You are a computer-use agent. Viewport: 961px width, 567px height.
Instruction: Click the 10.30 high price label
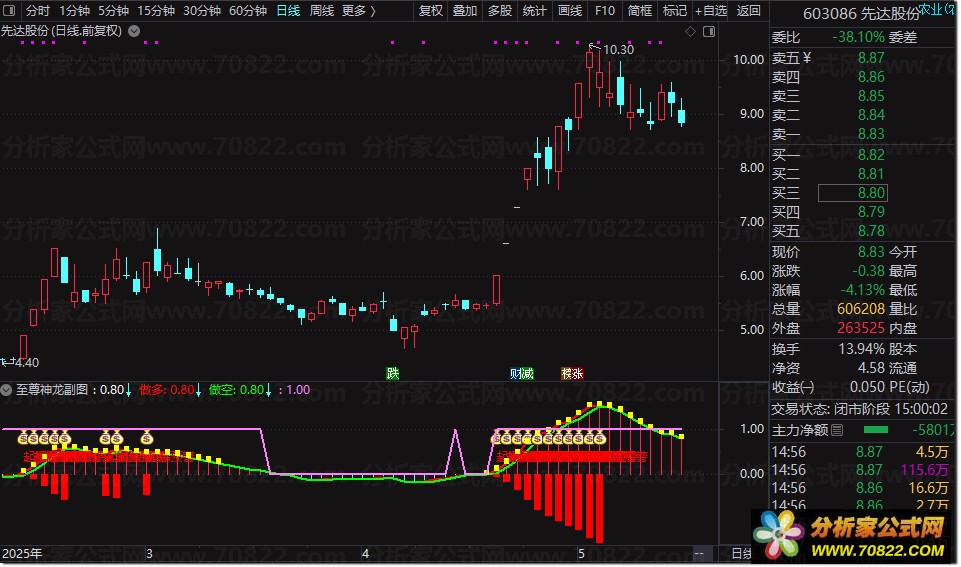click(618, 50)
